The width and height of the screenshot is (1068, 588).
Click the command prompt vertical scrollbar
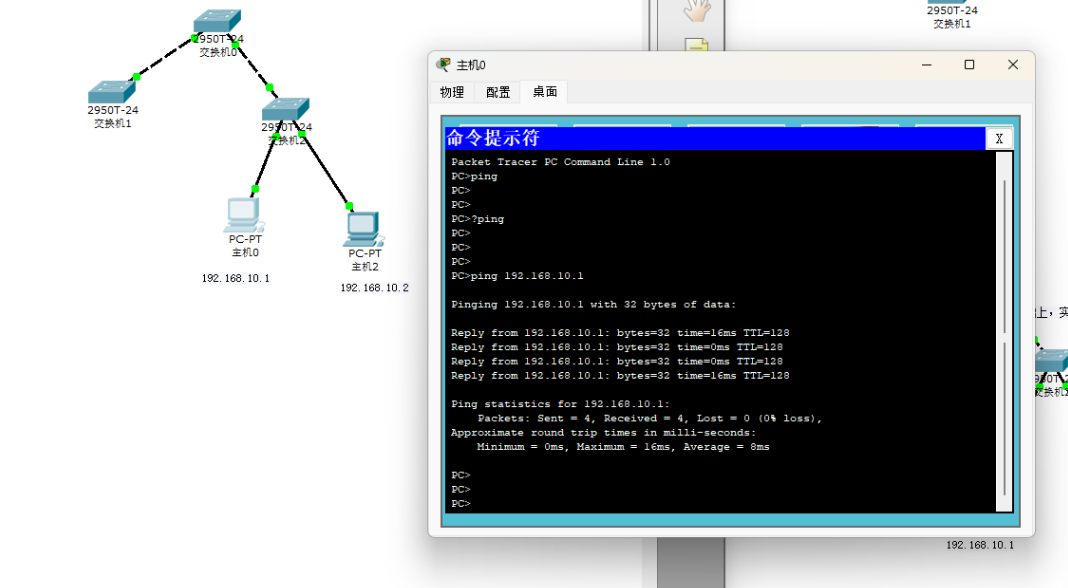(1004, 332)
